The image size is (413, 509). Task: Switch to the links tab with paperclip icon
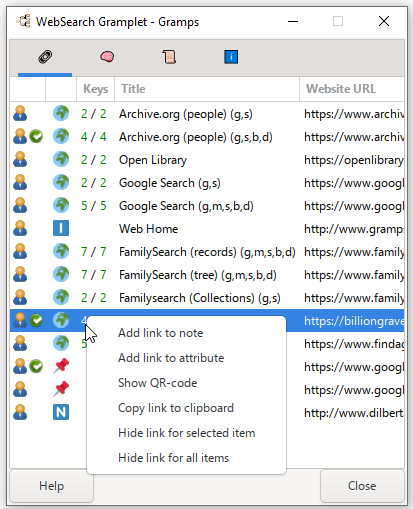(x=45, y=57)
